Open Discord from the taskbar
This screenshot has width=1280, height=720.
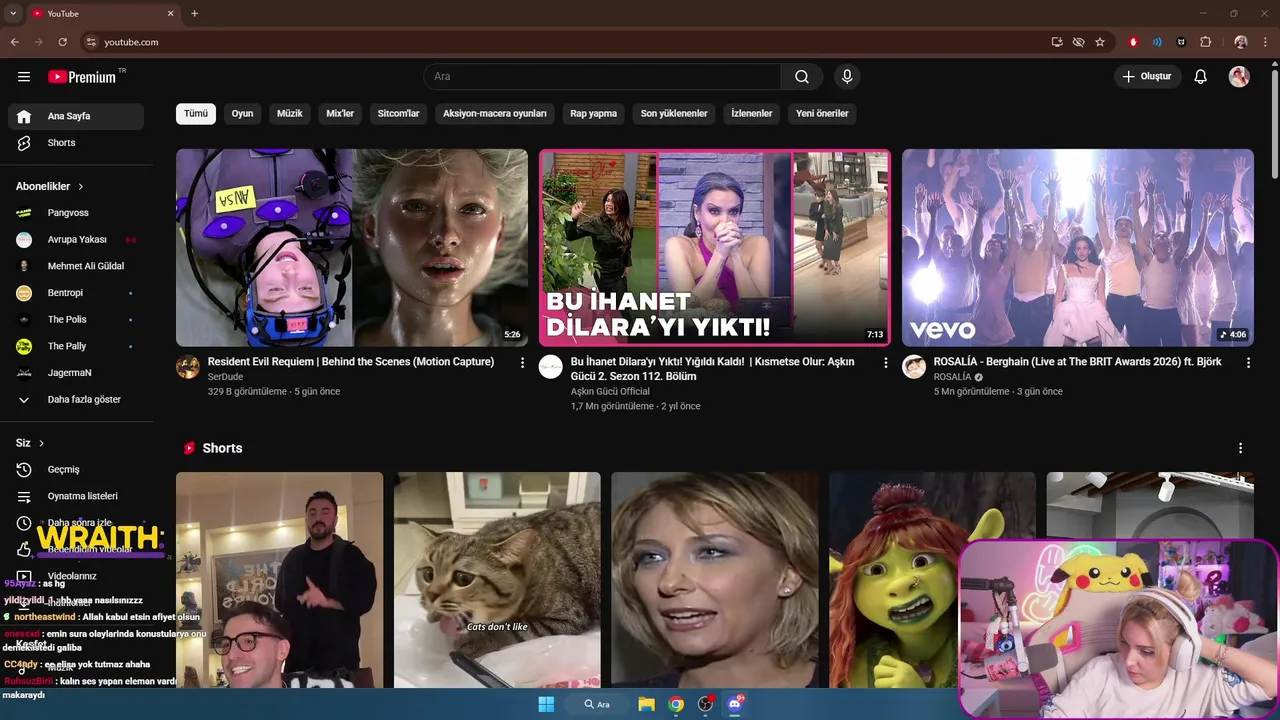[735, 704]
